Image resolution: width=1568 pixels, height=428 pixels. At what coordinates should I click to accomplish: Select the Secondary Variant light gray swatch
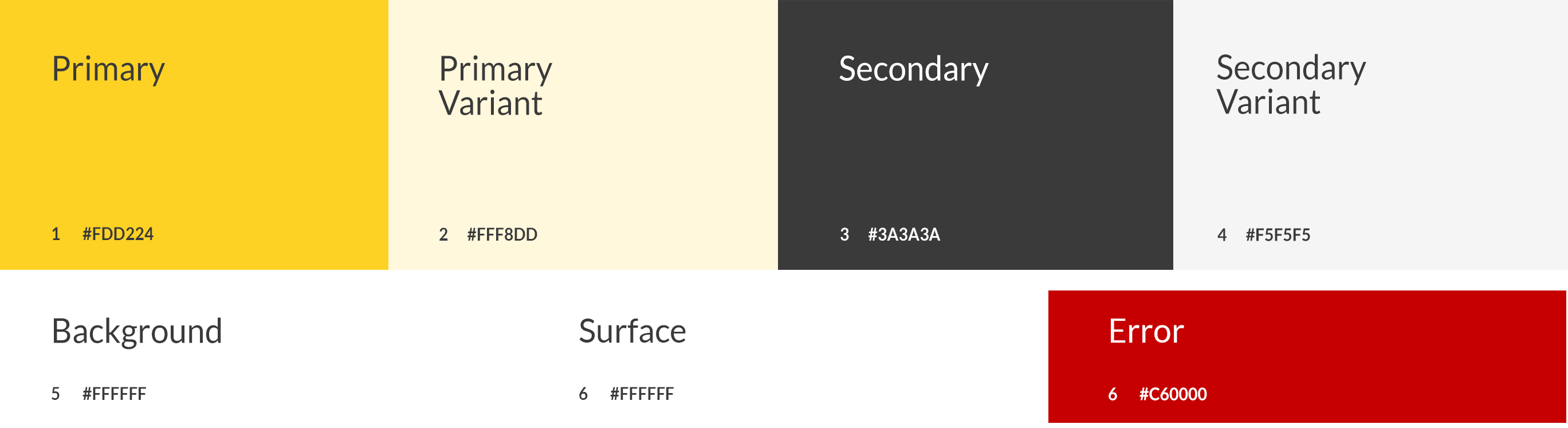click(1370, 135)
